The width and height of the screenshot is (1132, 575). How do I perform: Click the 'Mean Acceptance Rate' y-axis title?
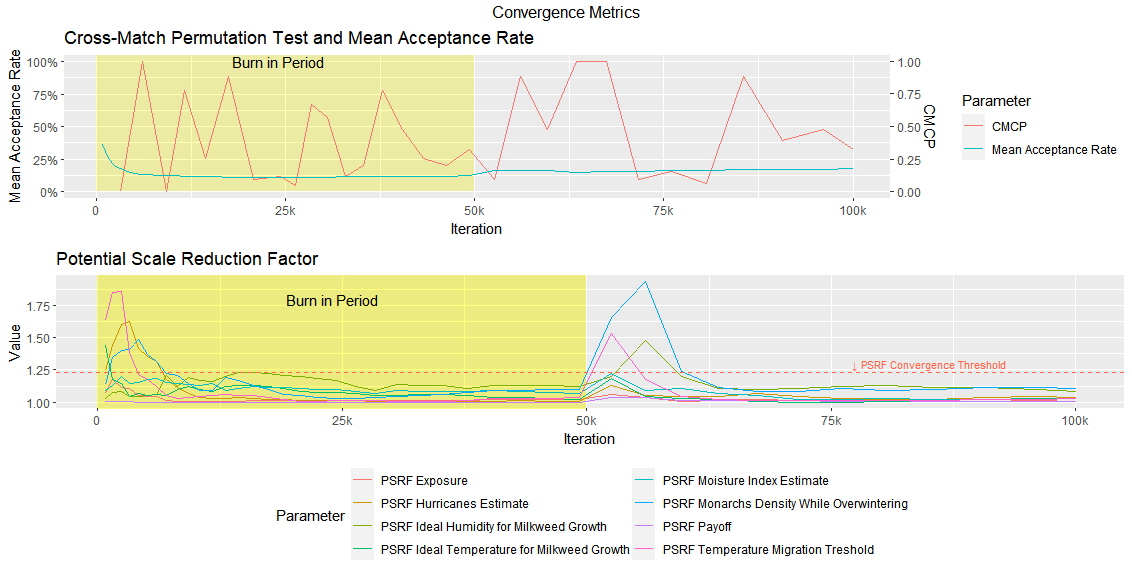pyautogui.click(x=14, y=126)
